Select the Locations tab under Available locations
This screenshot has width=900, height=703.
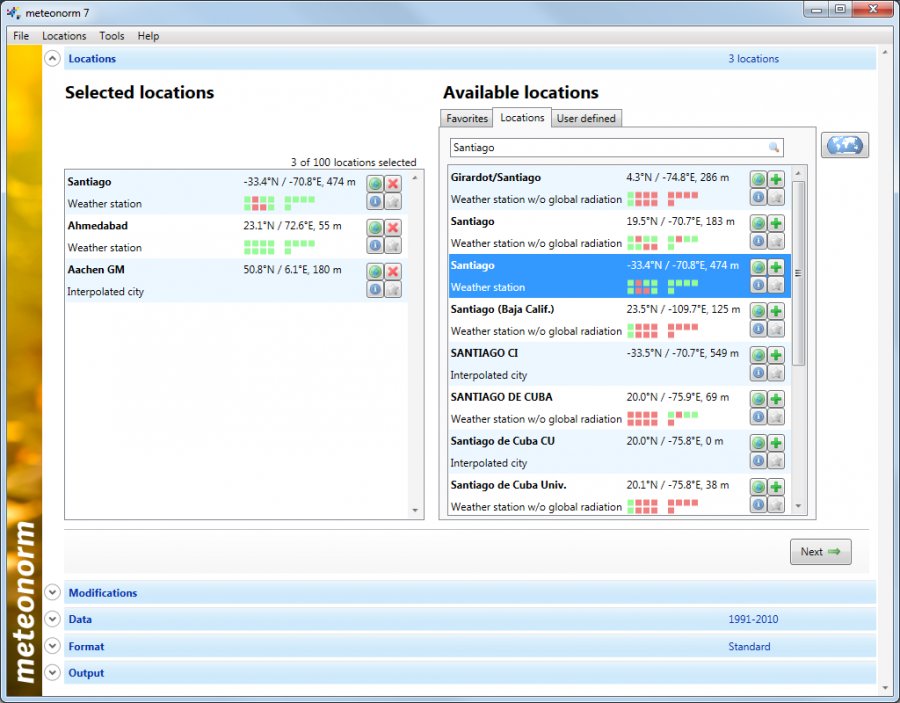coord(522,117)
